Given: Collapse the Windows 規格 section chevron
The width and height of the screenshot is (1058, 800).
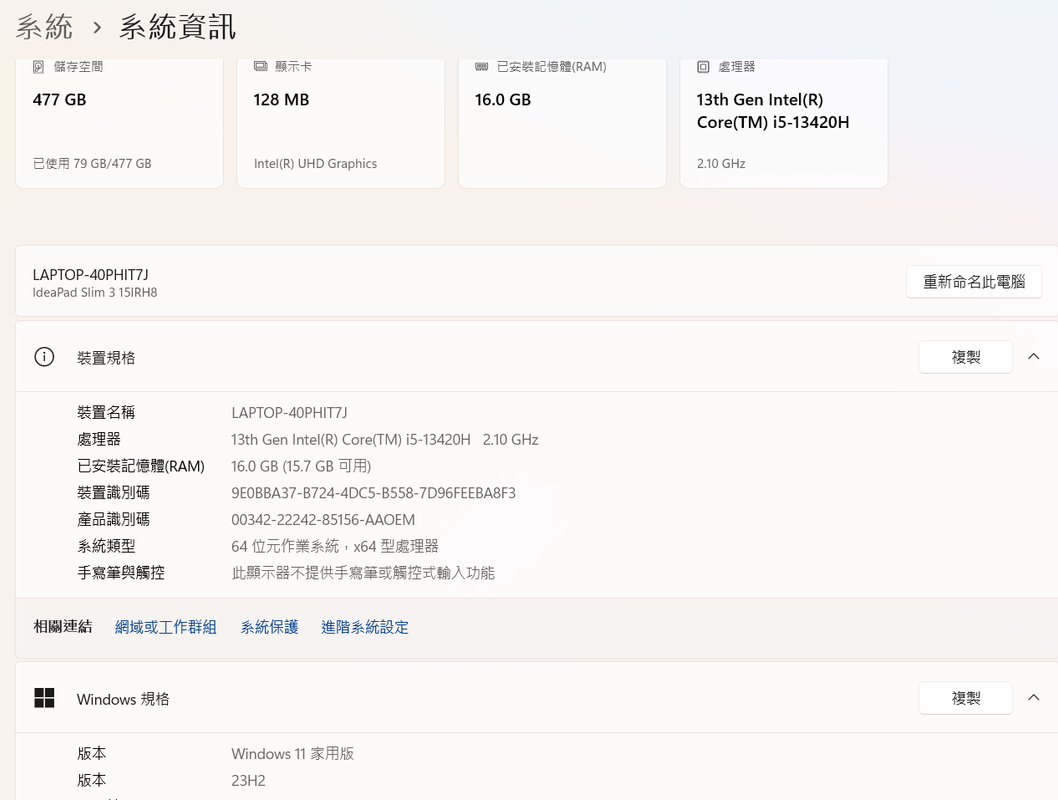Looking at the screenshot, I should tap(1034, 698).
